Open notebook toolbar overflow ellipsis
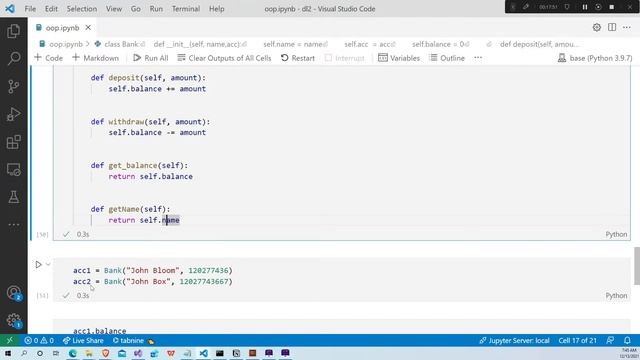The width and height of the screenshot is (640, 360). (x=478, y=58)
